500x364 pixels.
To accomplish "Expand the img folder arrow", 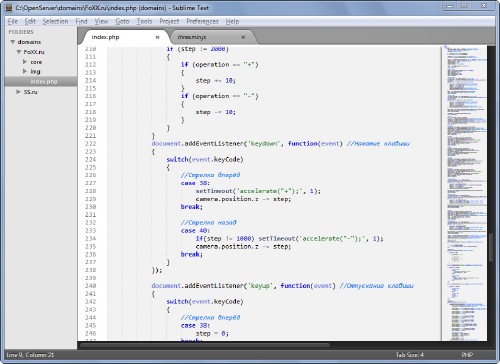I will pyautogui.click(x=25, y=71).
